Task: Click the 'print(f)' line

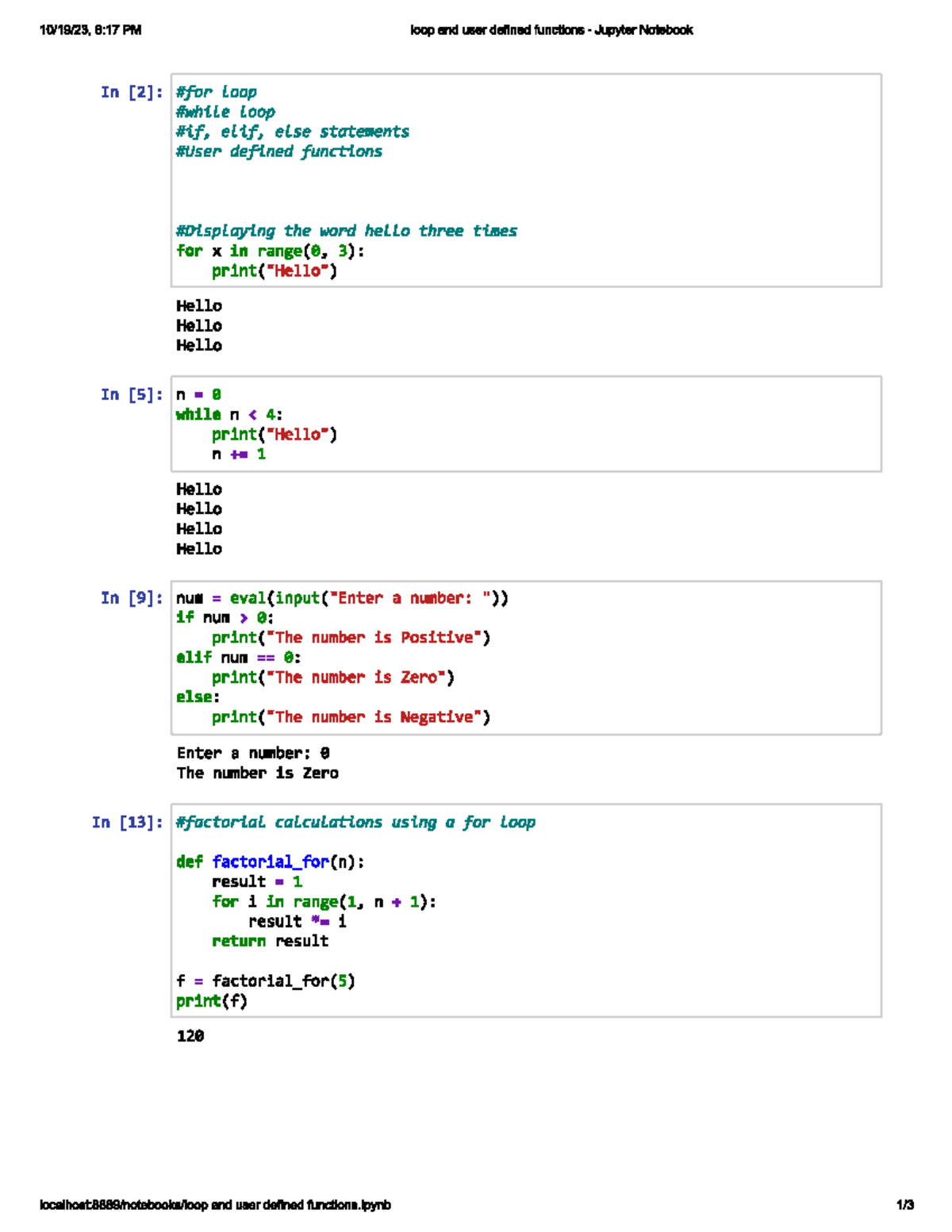Action: pos(212,1000)
